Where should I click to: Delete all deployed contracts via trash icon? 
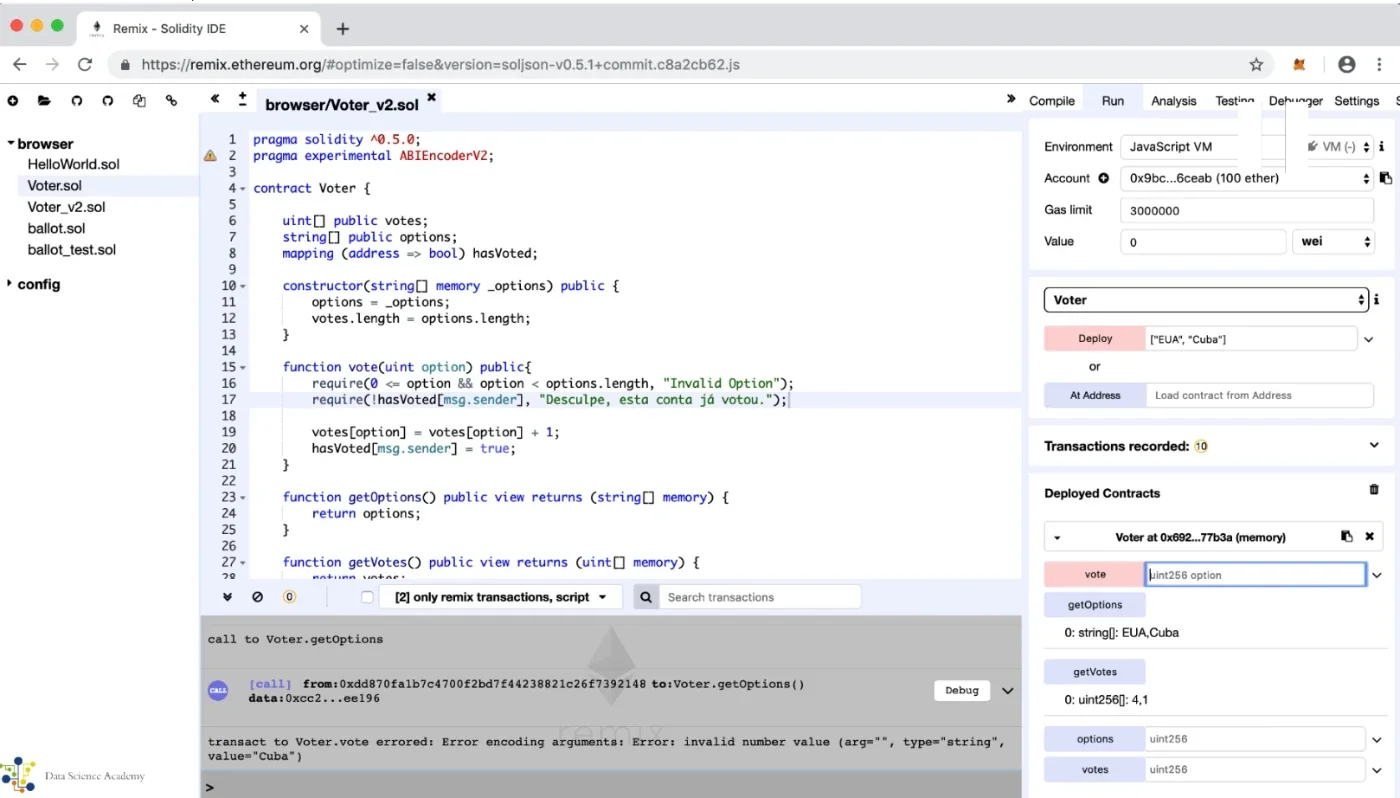[1374, 490]
